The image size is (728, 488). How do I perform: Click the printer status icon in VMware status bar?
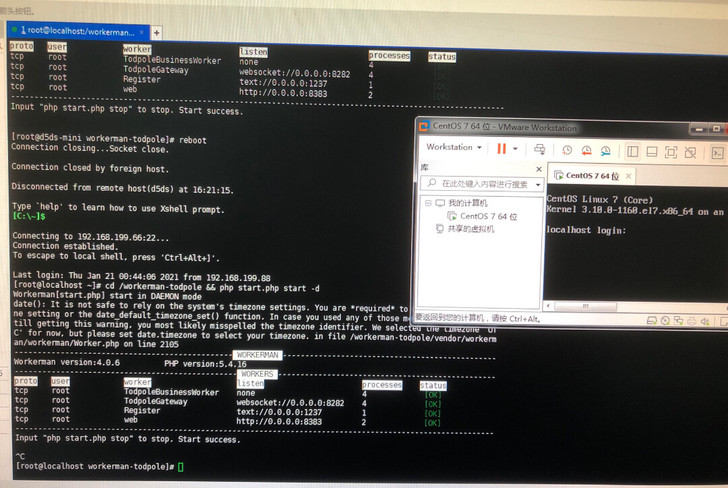click(692, 321)
